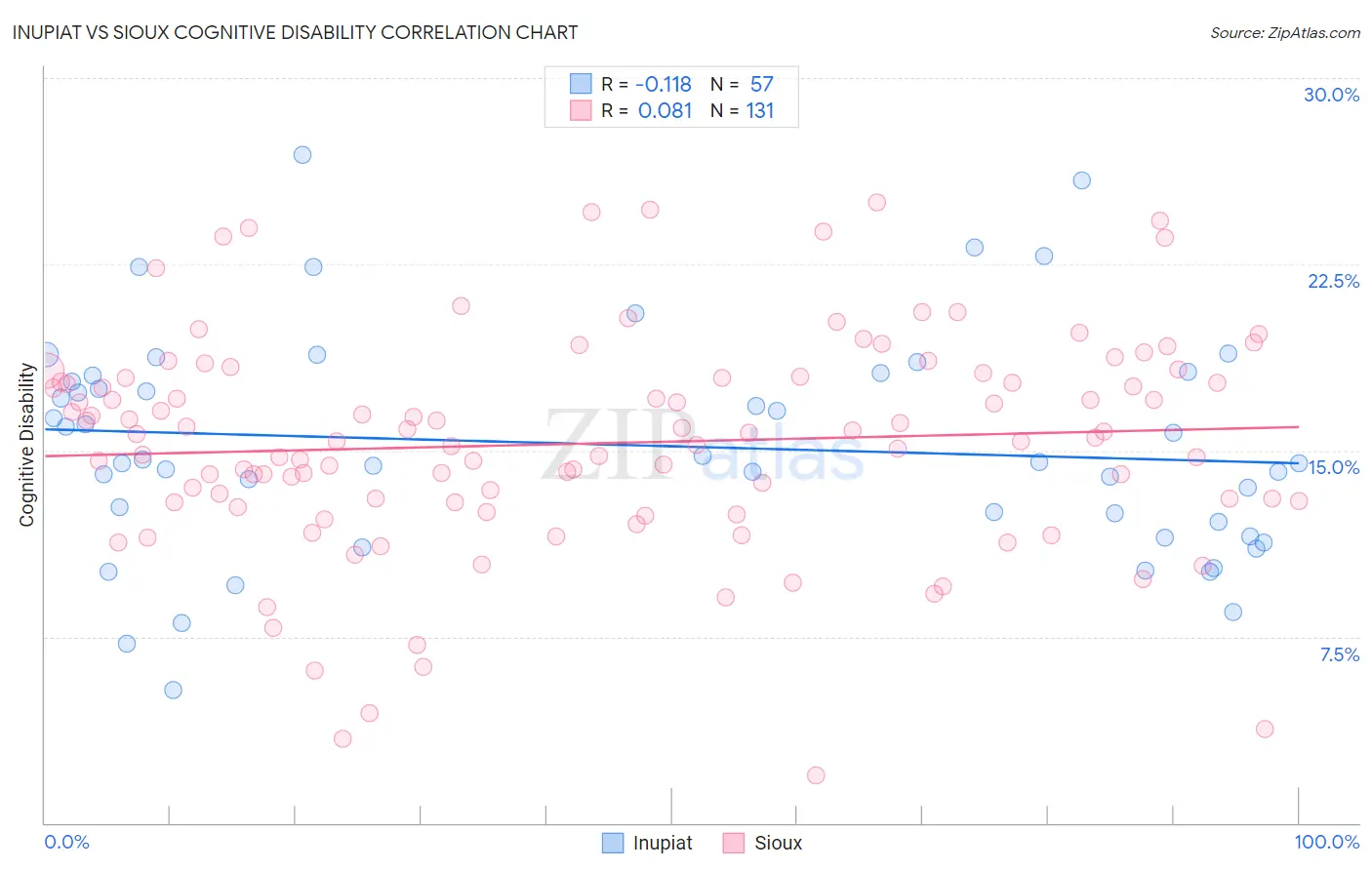Click the 7.5% y-axis label
Viewport: 1372px width, 870px height.
coord(1340,654)
